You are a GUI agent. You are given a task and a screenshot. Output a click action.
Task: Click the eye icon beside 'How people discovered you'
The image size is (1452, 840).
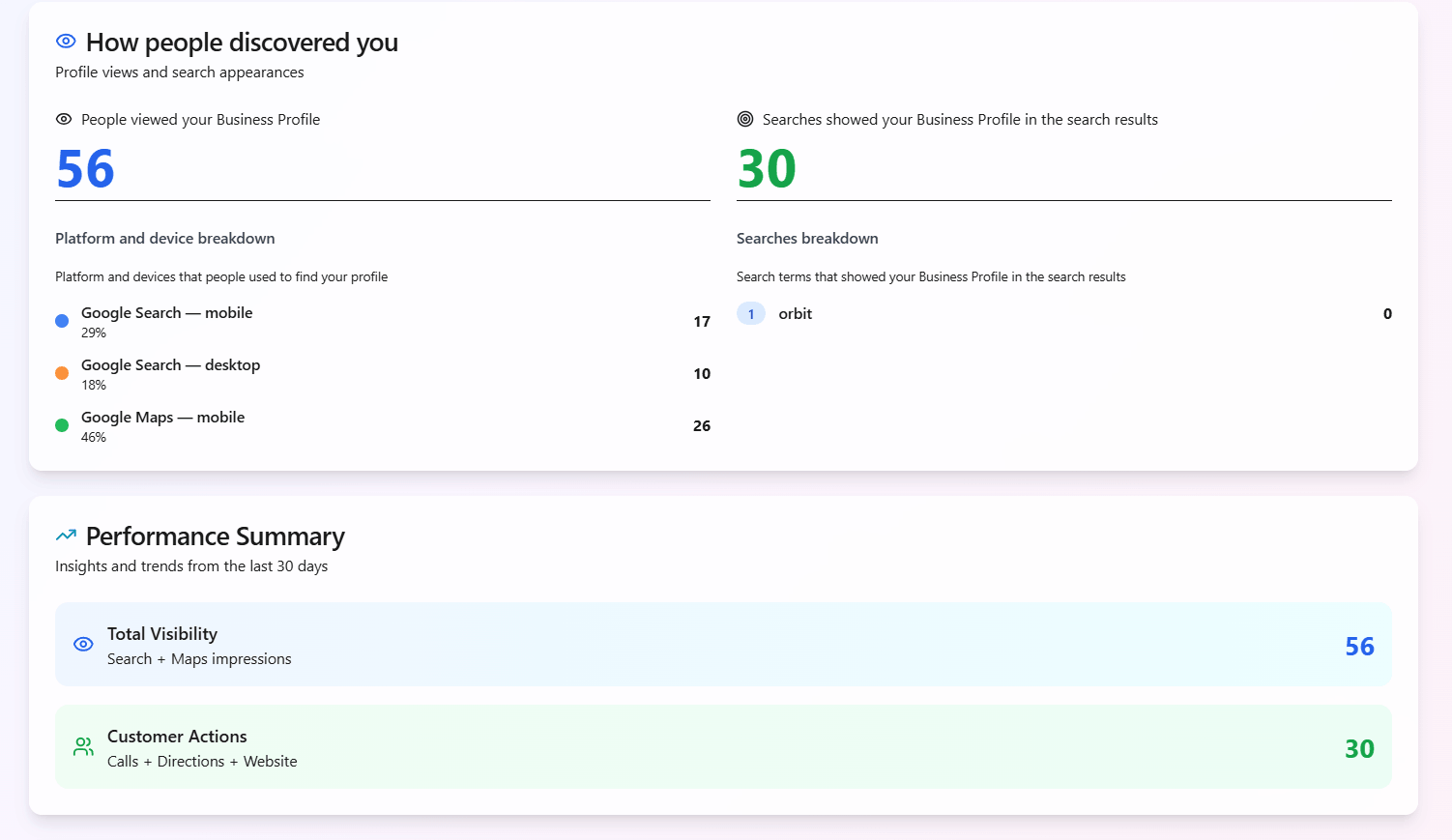pos(66,42)
